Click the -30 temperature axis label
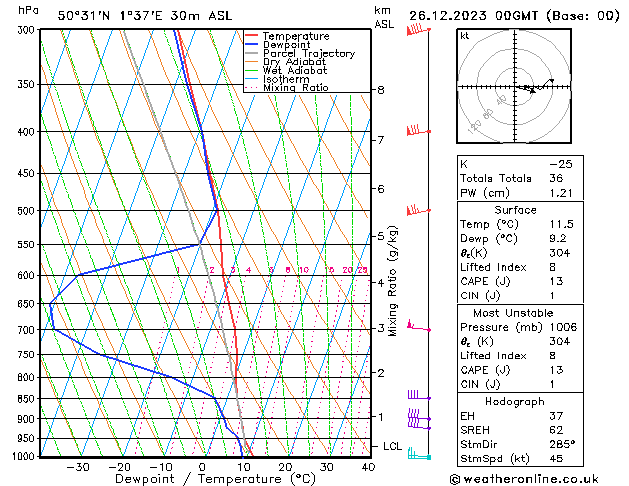This screenshot has width=629, height=486. coord(78,467)
